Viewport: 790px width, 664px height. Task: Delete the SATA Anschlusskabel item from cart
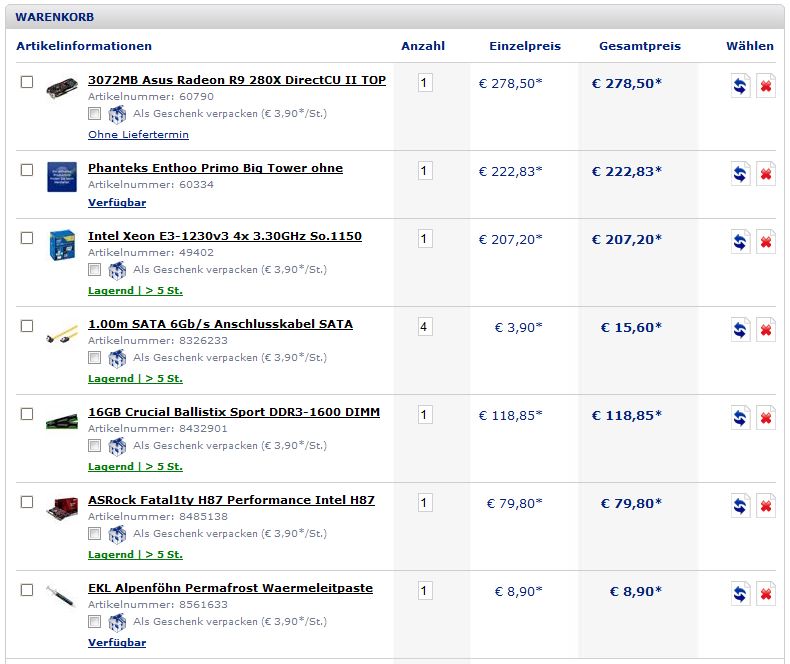pos(766,330)
